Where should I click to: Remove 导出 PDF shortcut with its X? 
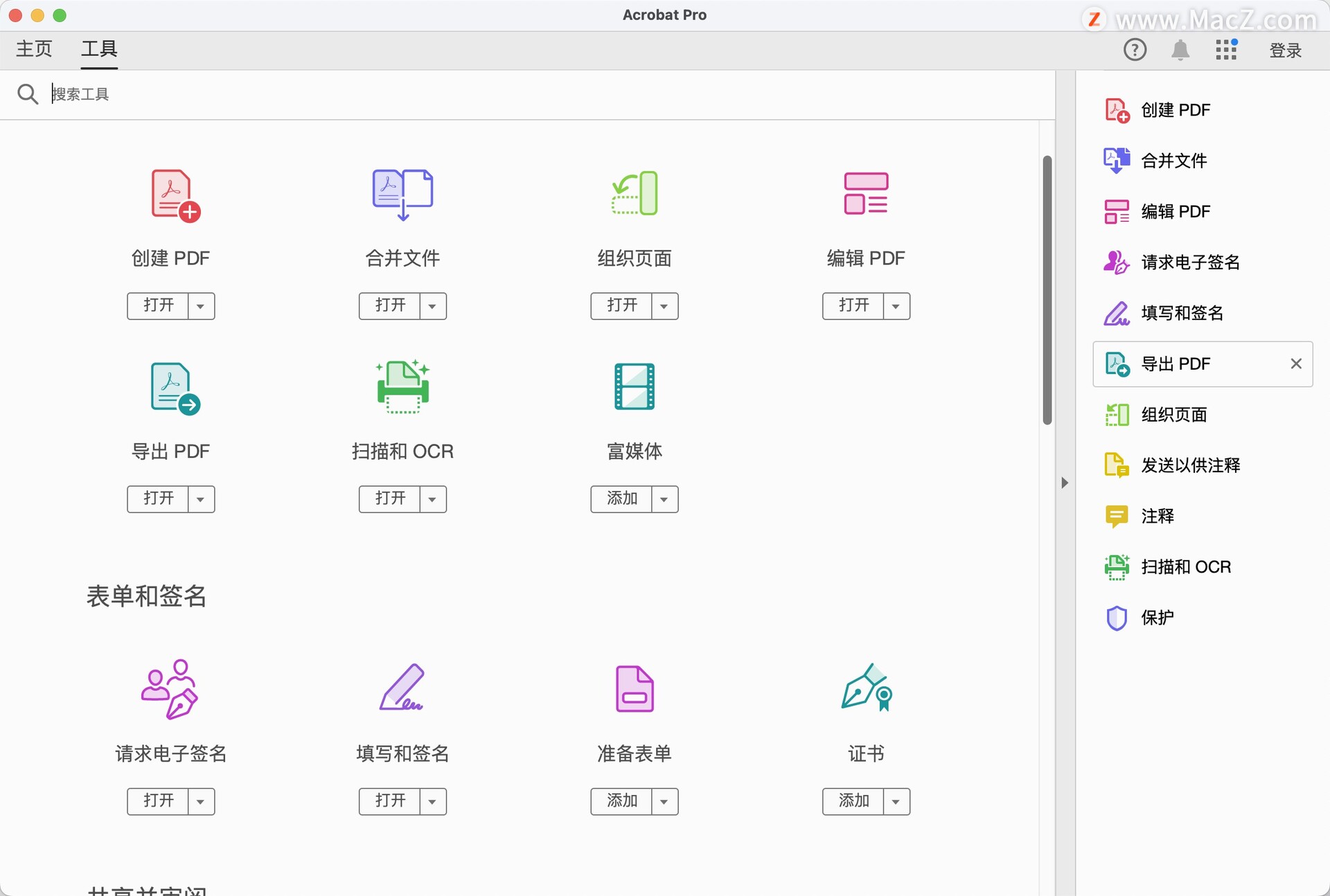pos(1296,364)
